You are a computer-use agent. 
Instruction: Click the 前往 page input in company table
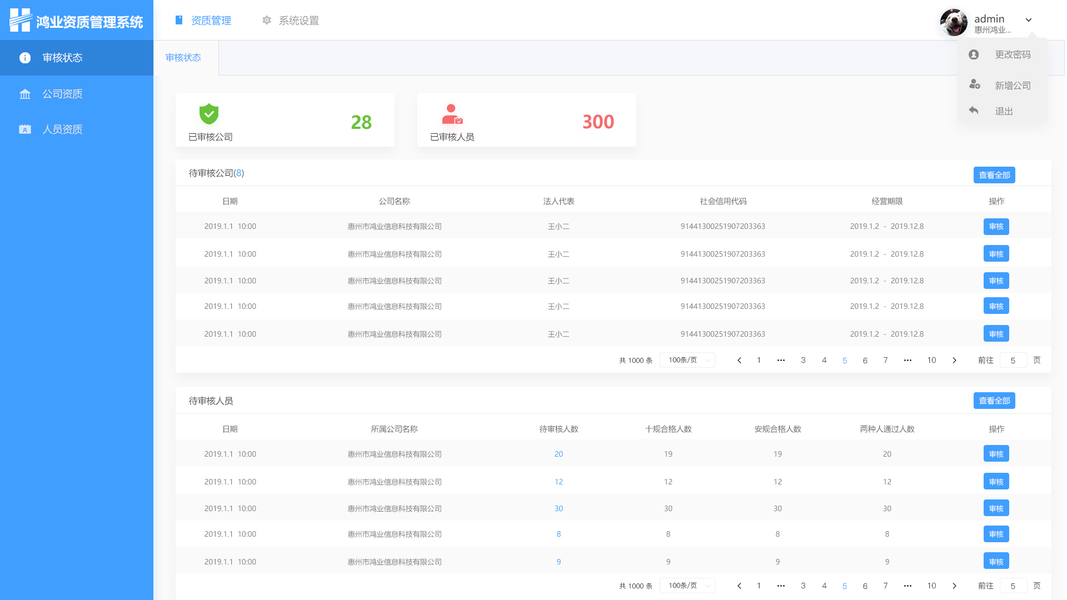(x=1013, y=361)
